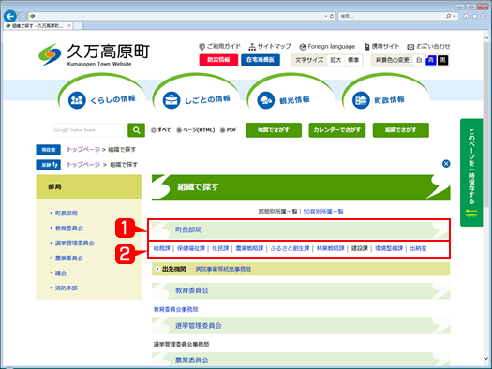This screenshot has width=492, height=369.
Task: Open くらしの情報 living info menu
Action: click(102, 99)
